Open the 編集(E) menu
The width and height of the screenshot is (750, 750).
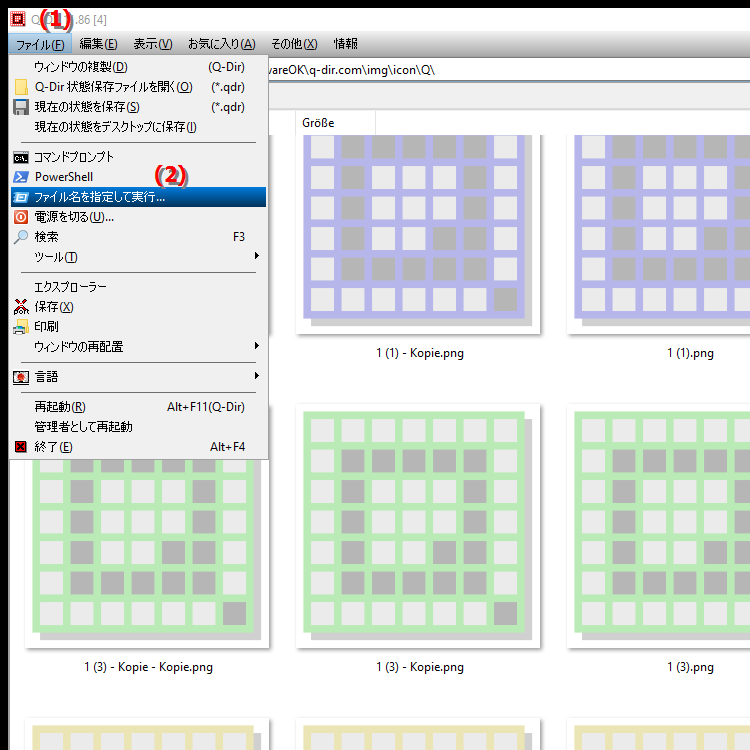(99, 44)
